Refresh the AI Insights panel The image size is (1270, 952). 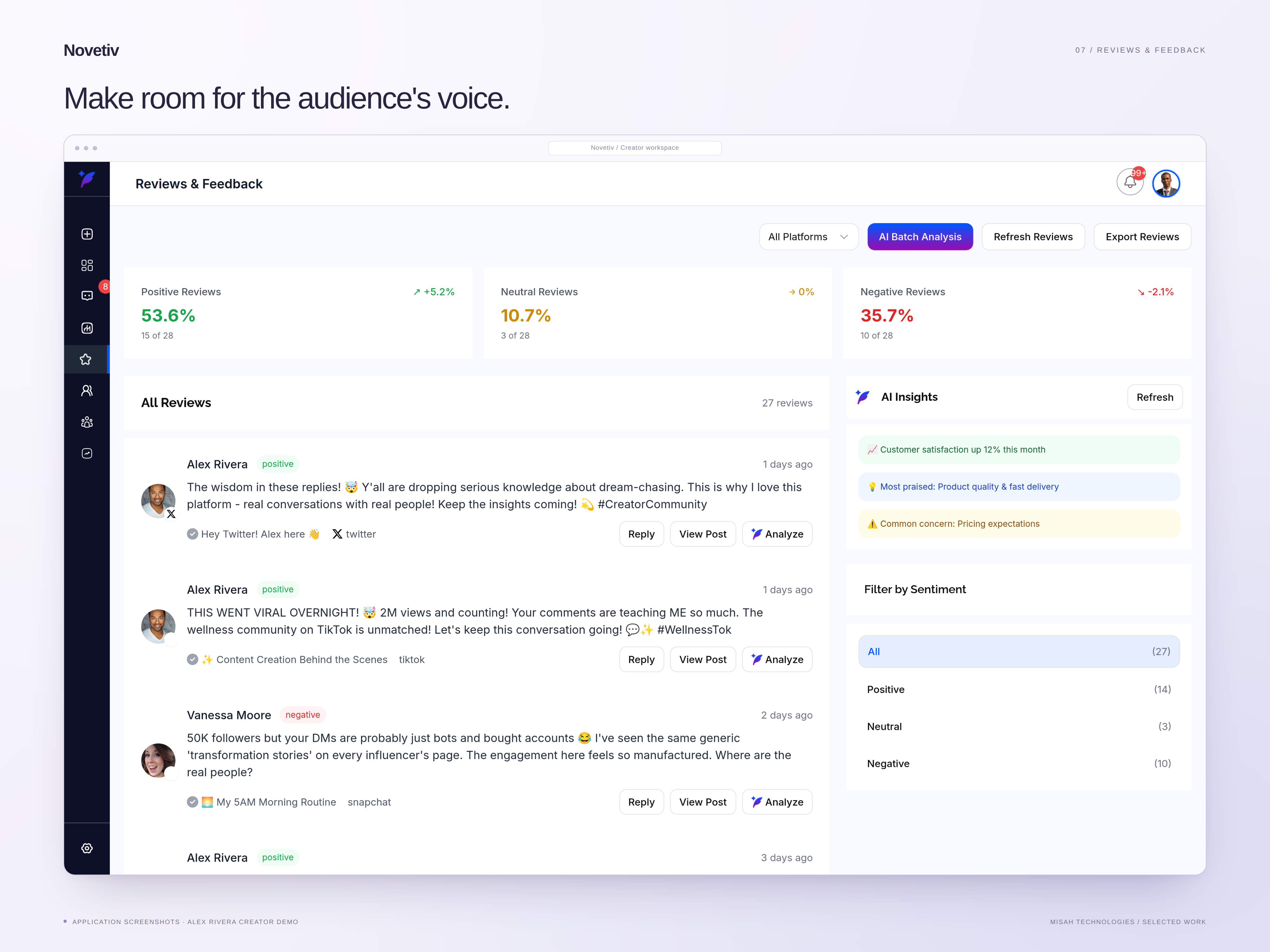pos(1155,397)
